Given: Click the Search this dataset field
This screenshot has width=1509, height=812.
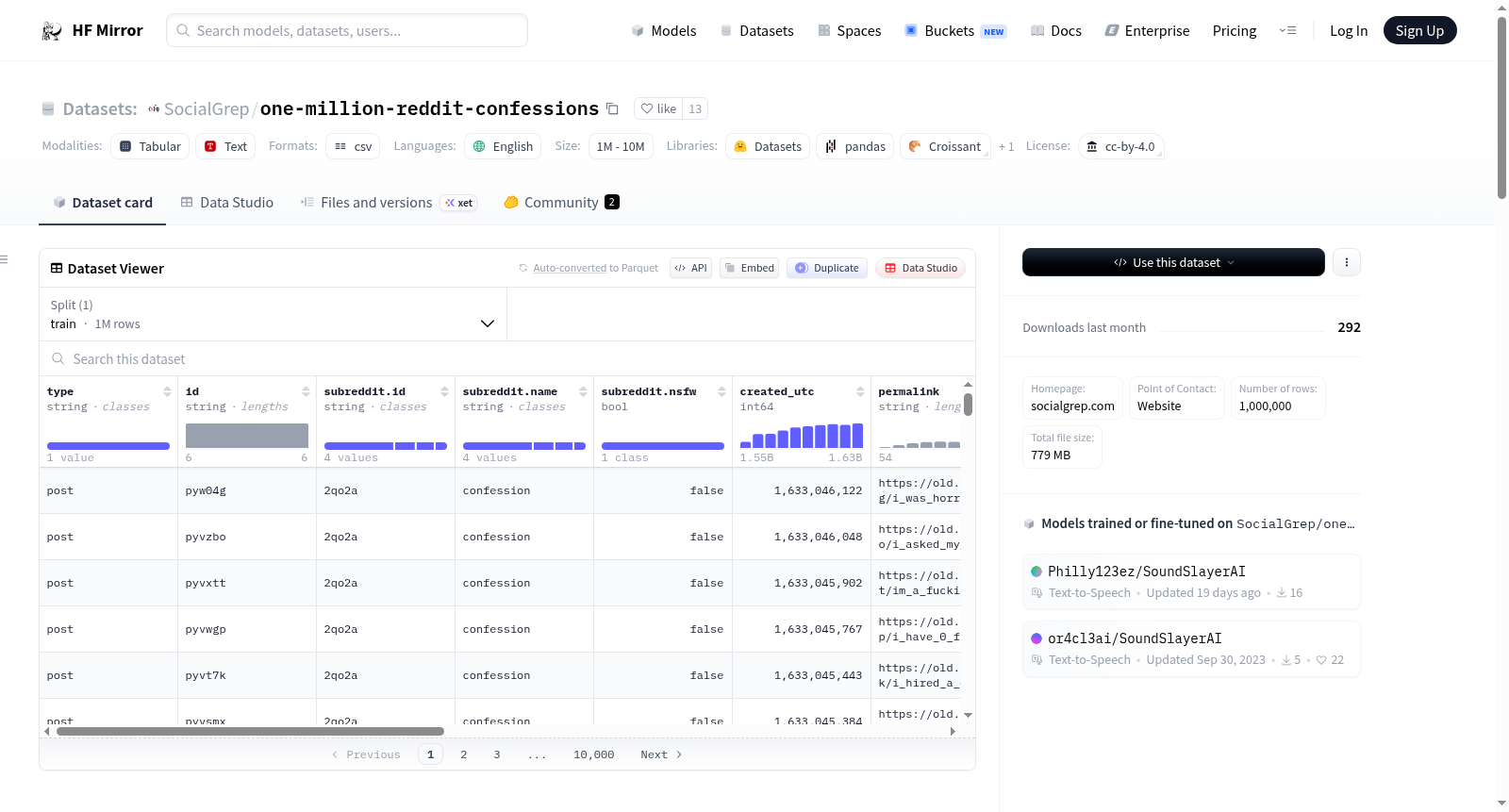Looking at the screenshot, I should pos(507,359).
